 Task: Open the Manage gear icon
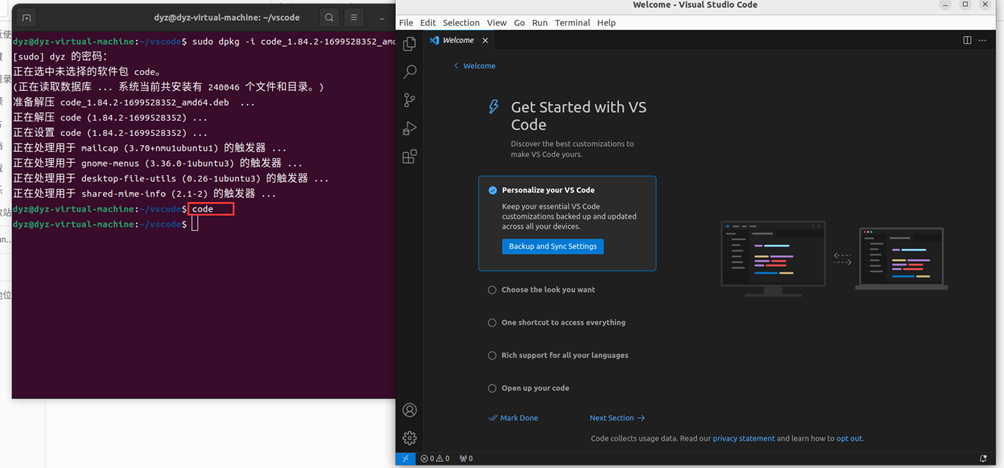[410, 438]
